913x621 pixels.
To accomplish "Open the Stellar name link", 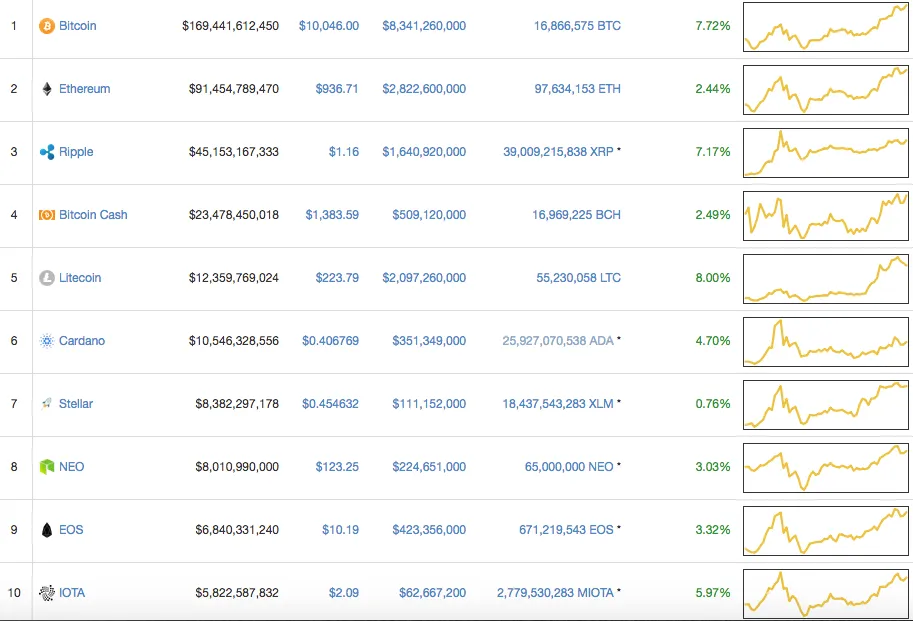I will [x=76, y=403].
